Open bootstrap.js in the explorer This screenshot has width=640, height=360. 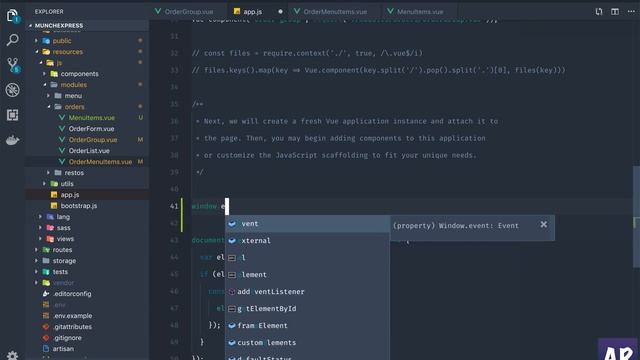click(87, 206)
